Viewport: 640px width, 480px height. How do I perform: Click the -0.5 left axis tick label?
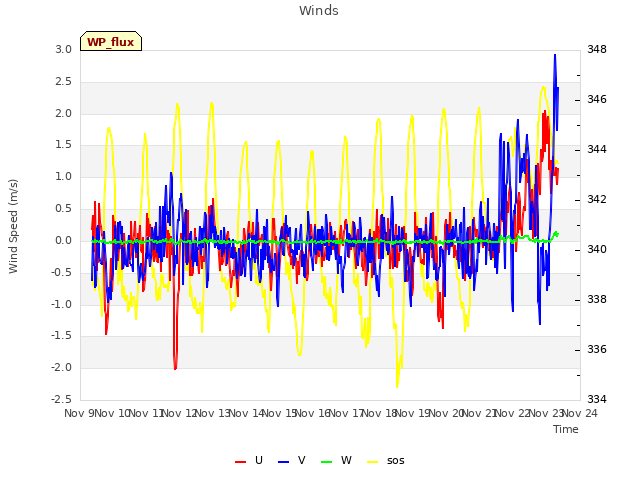coord(61,272)
